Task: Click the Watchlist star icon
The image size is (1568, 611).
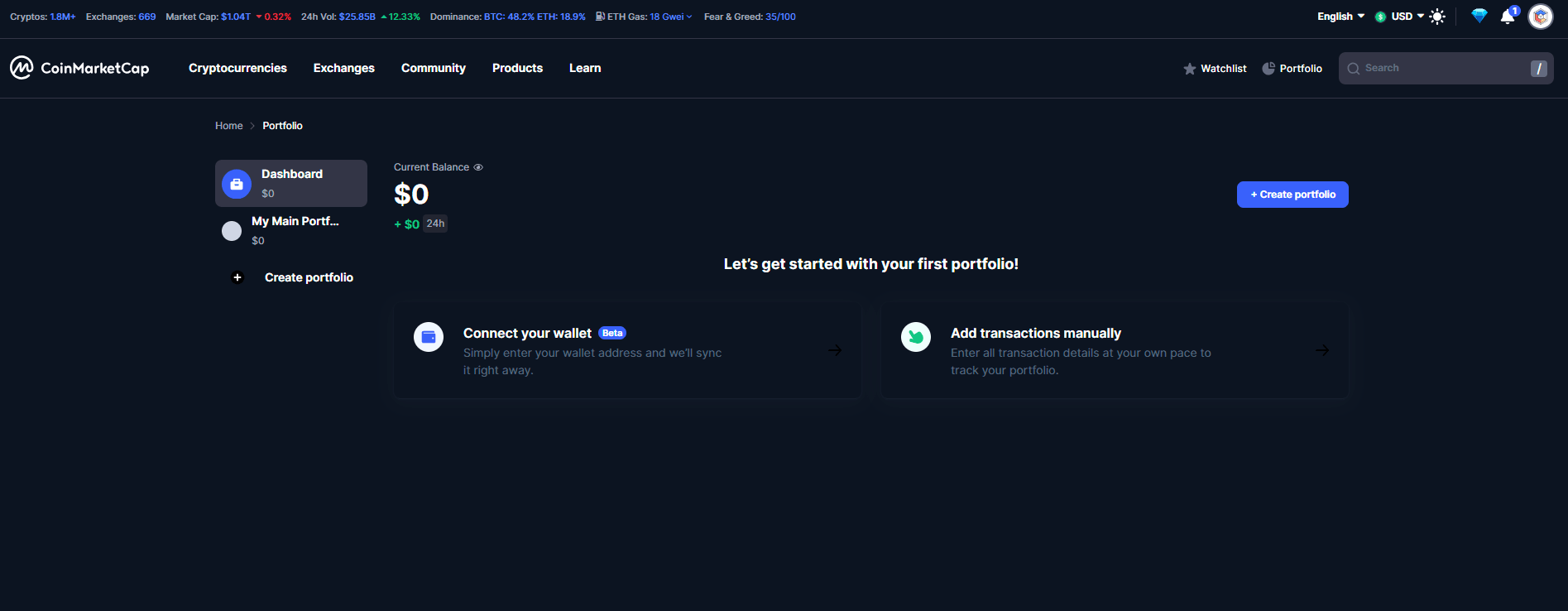Action: click(1190, 69)
